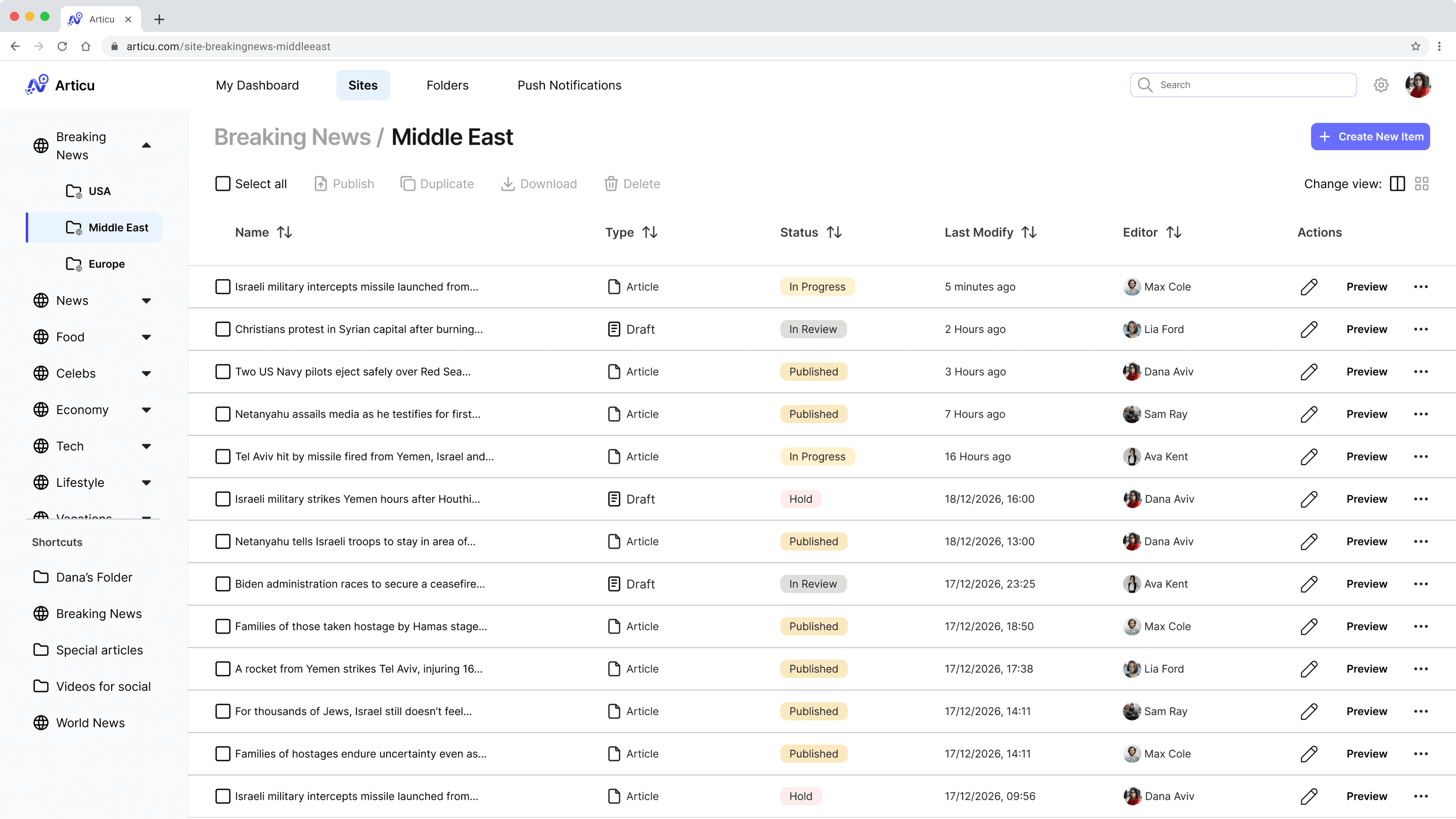Click the Articu logo in header
This screenshot has height=819, width=1456.
[x=60, y=85]
